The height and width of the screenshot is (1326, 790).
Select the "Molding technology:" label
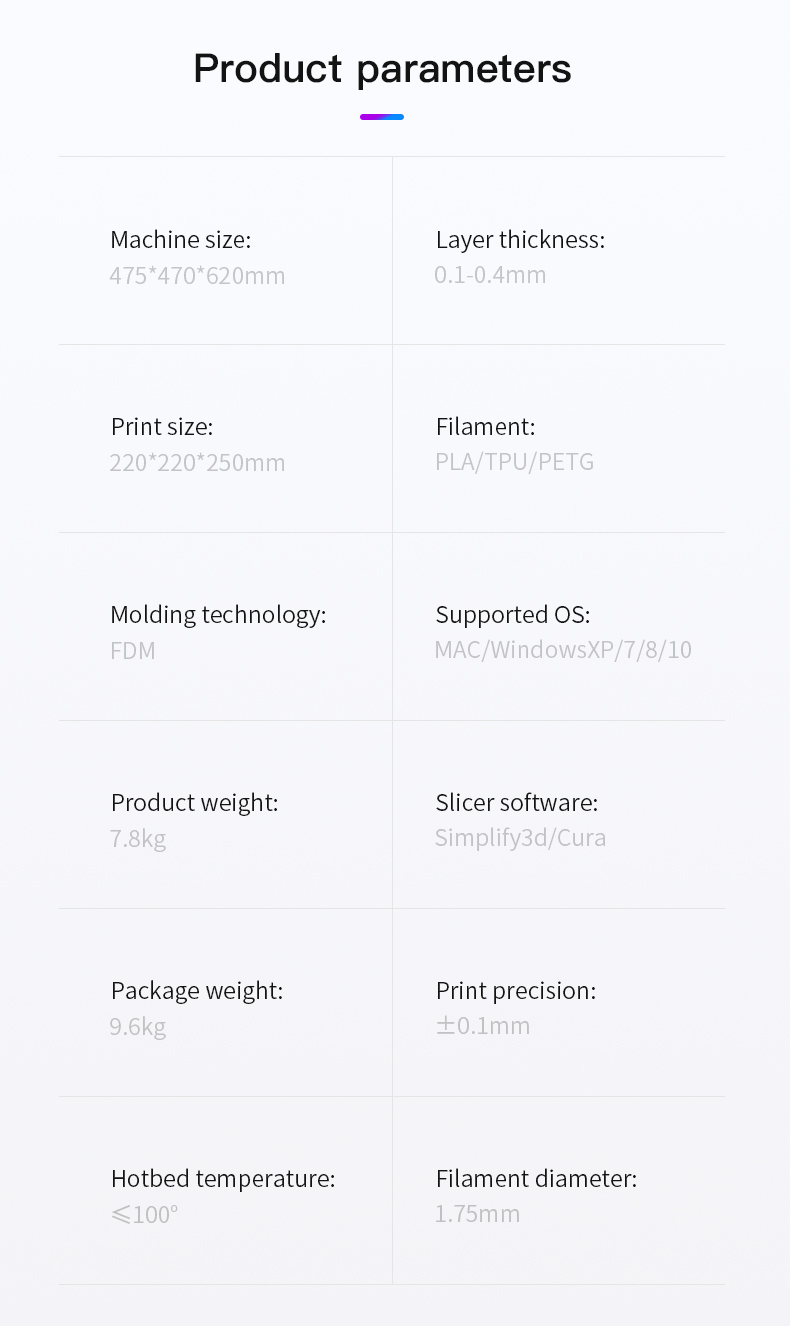pyautogui.click(x=218, y=615)
